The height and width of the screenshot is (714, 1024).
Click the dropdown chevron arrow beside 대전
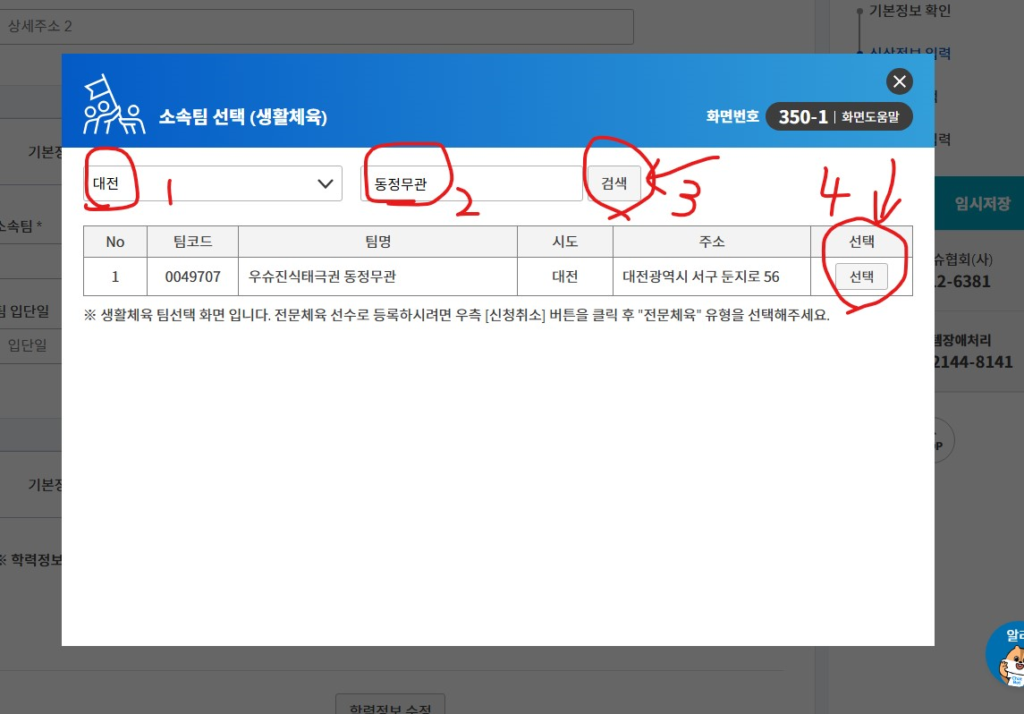[325, 183]
